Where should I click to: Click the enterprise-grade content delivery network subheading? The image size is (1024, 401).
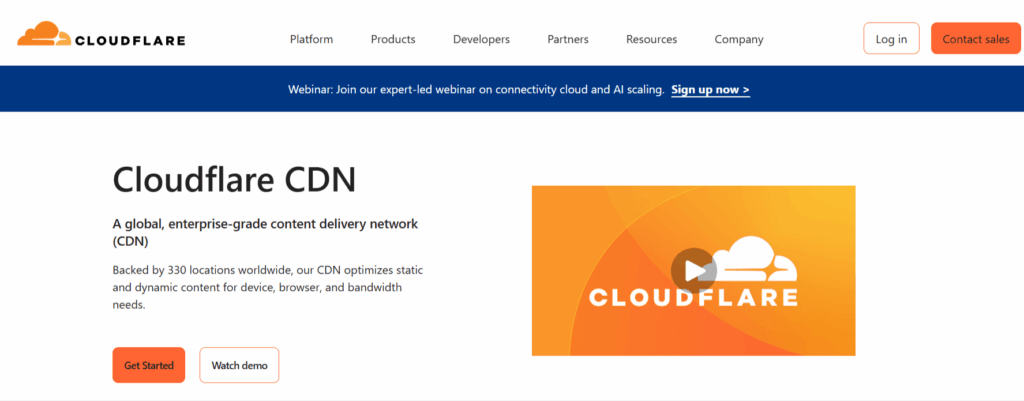click(265, 233)
